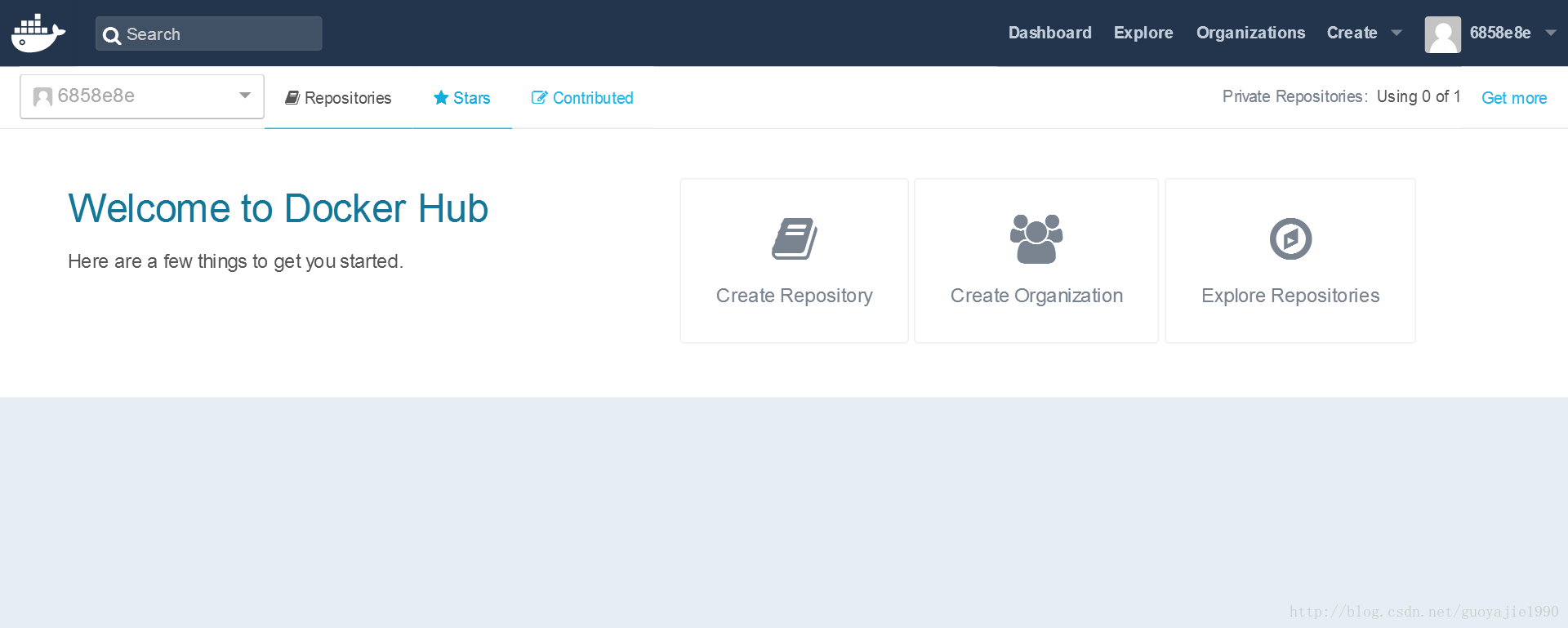Click 'Private Repositories:' label

[1295, 96]
